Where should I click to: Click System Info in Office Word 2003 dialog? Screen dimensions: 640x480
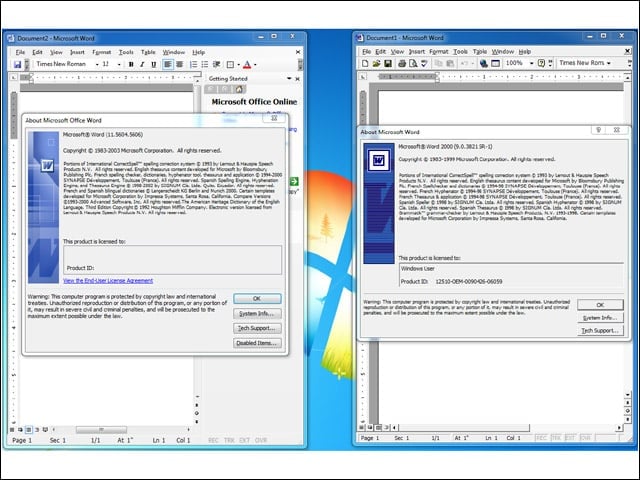coord(257,313)
